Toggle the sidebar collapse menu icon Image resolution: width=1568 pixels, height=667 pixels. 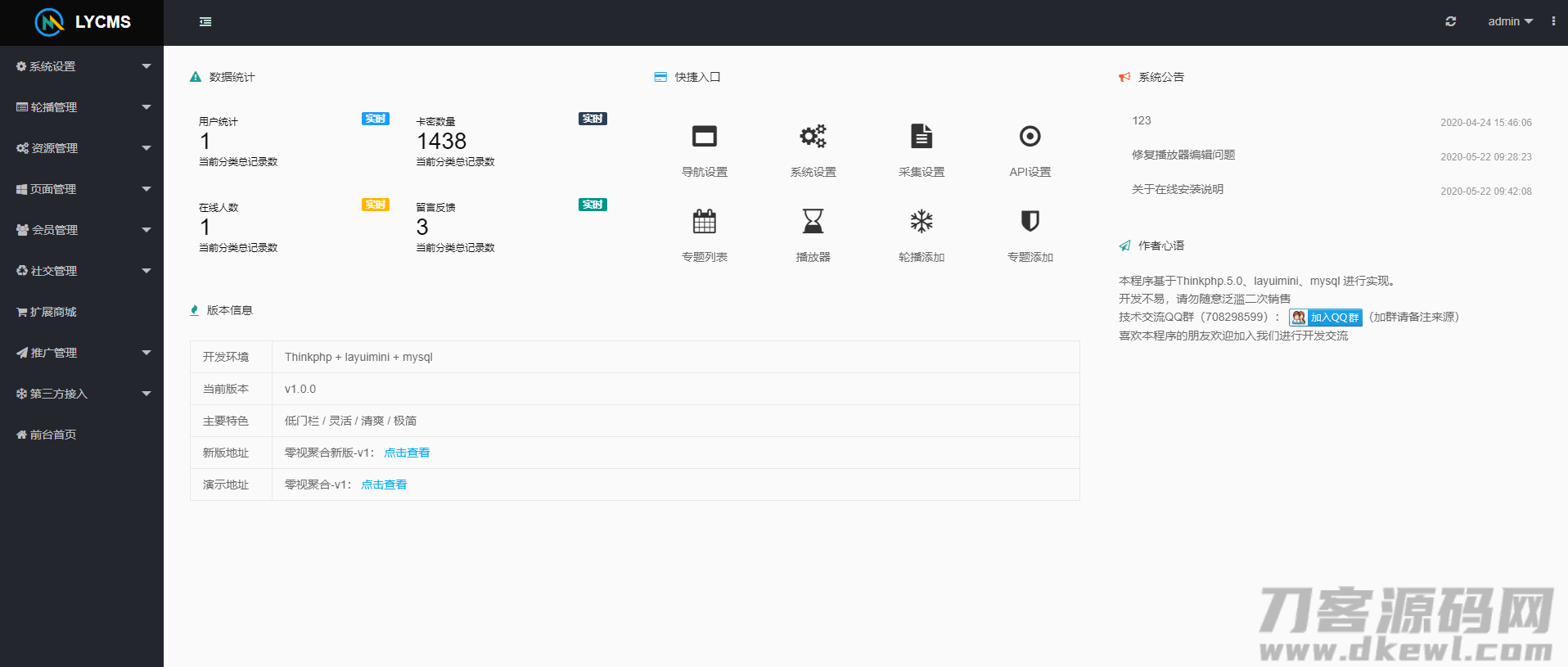pos(205,22)
